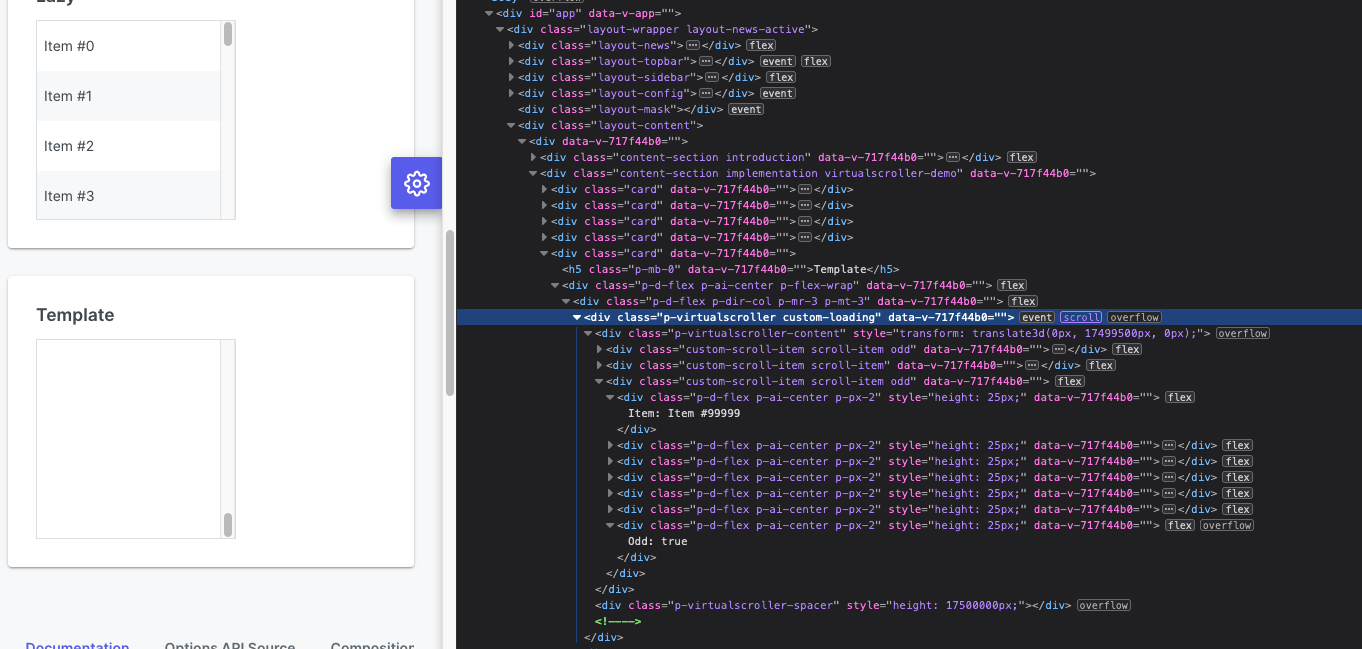Switch to Options API Source tab
Image resolution: width=1362 pixels, height=649 pixels.
coord(230,646)
